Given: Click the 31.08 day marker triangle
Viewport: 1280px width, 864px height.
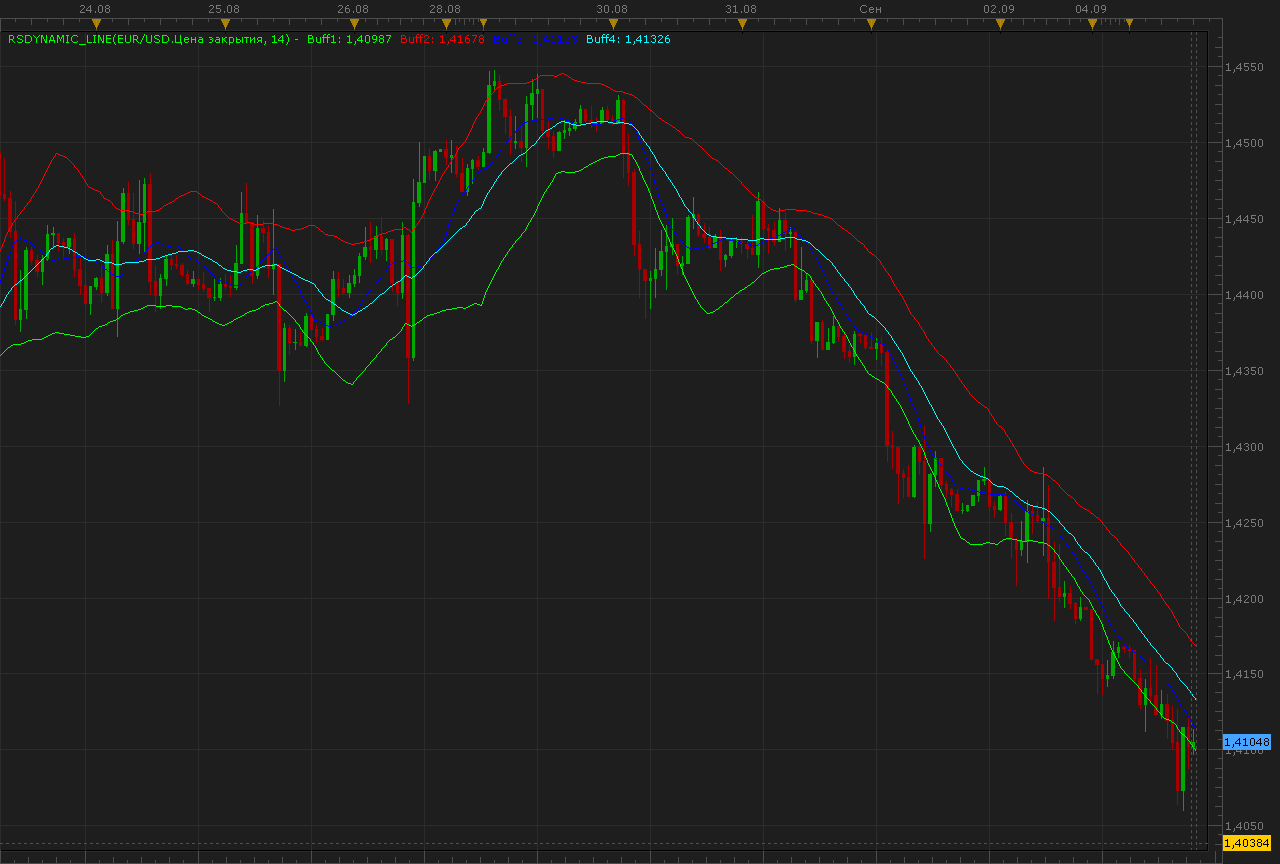Looking at the screenshot, I should coord(741,23).
